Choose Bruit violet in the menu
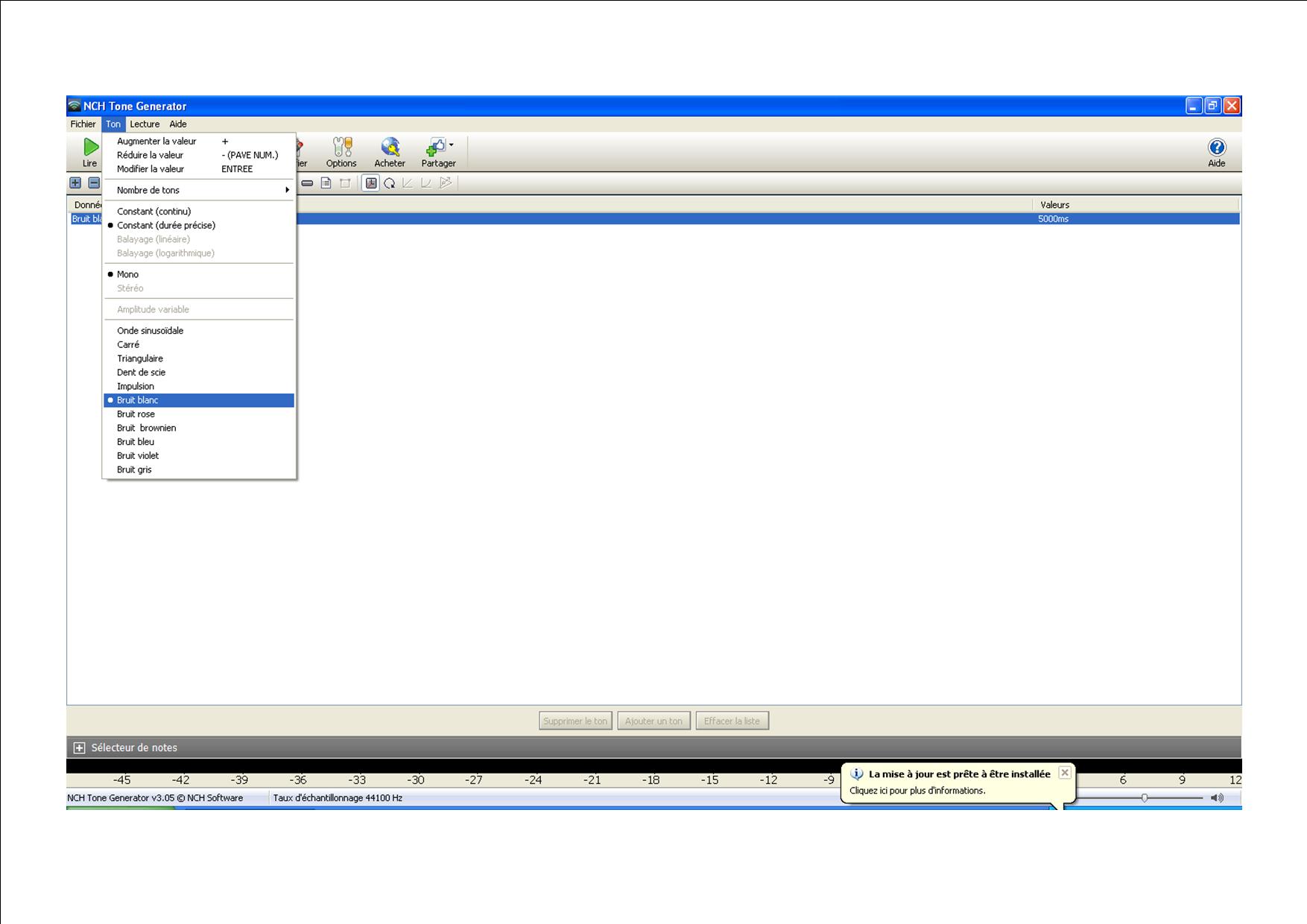The image size is (1307, 924). coord(199,456)
